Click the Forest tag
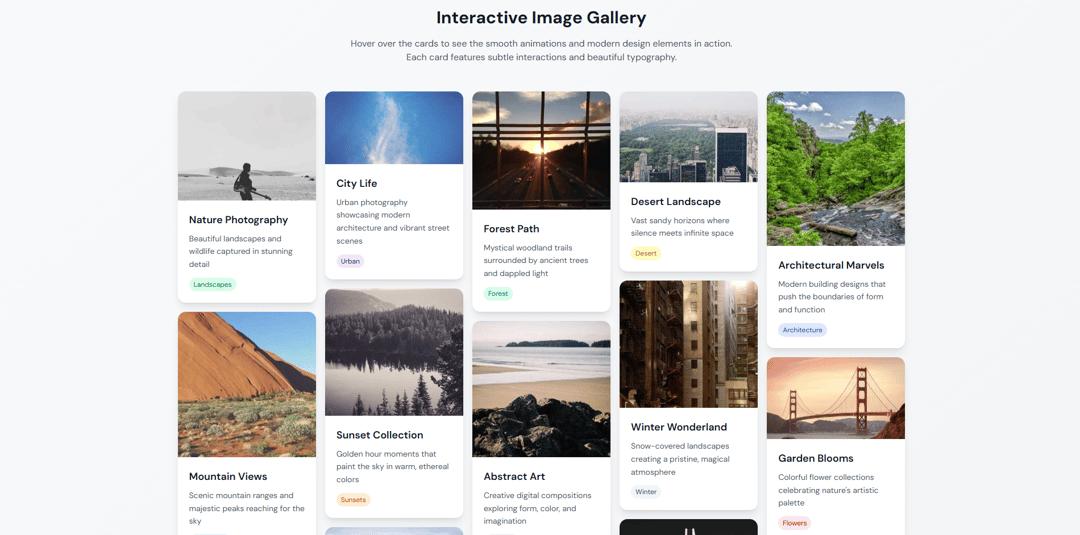This screenshot has height=535, width=1080. [x=498, y=293]
